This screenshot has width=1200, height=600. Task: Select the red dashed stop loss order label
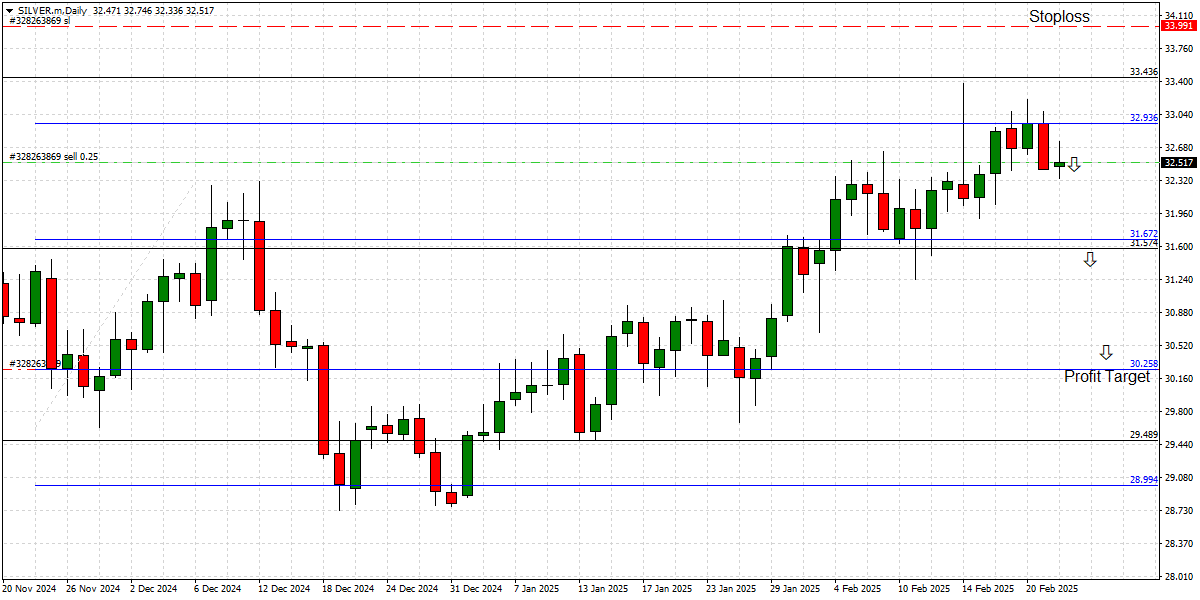click(x=40, y=21)
